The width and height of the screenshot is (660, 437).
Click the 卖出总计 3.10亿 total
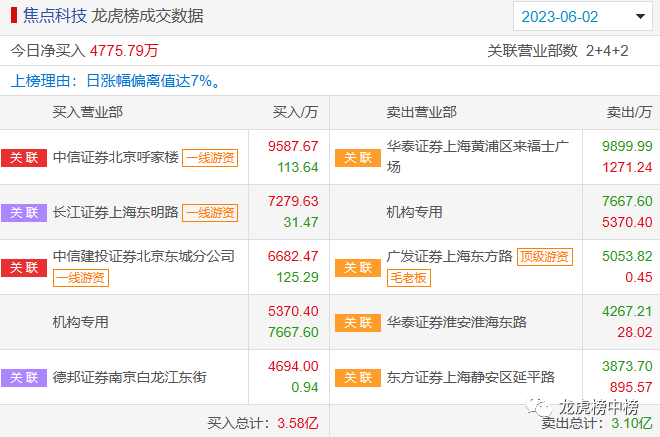click(x=597, y=423)
